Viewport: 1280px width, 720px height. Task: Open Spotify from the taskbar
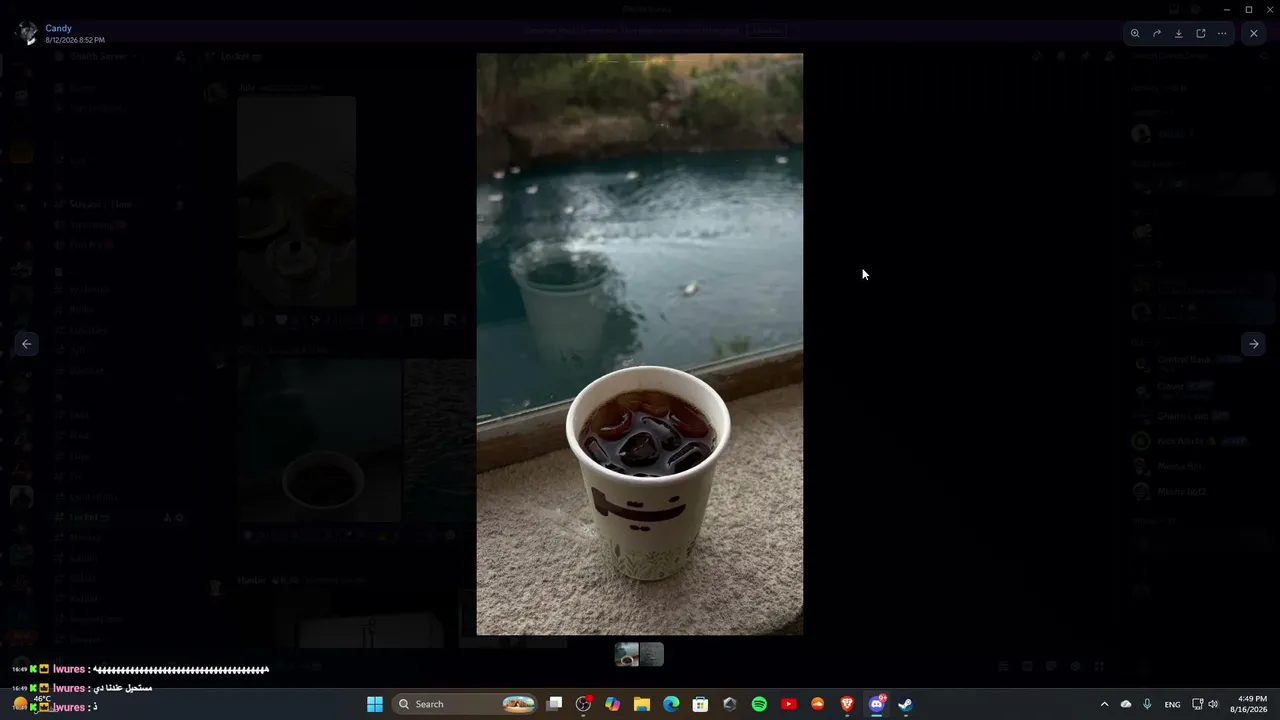pyautogui.click(x=759, y=704)
